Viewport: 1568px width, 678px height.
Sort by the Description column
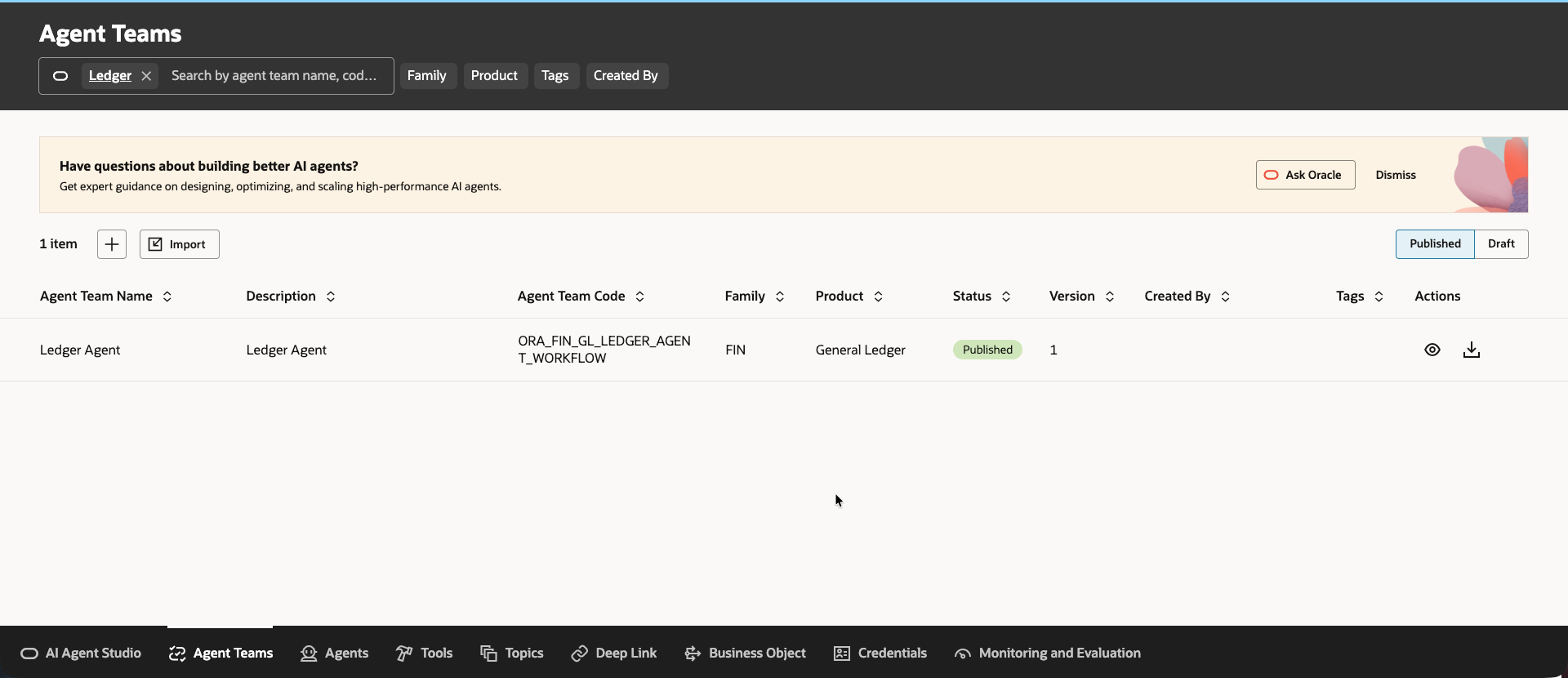tap(331, 297)
